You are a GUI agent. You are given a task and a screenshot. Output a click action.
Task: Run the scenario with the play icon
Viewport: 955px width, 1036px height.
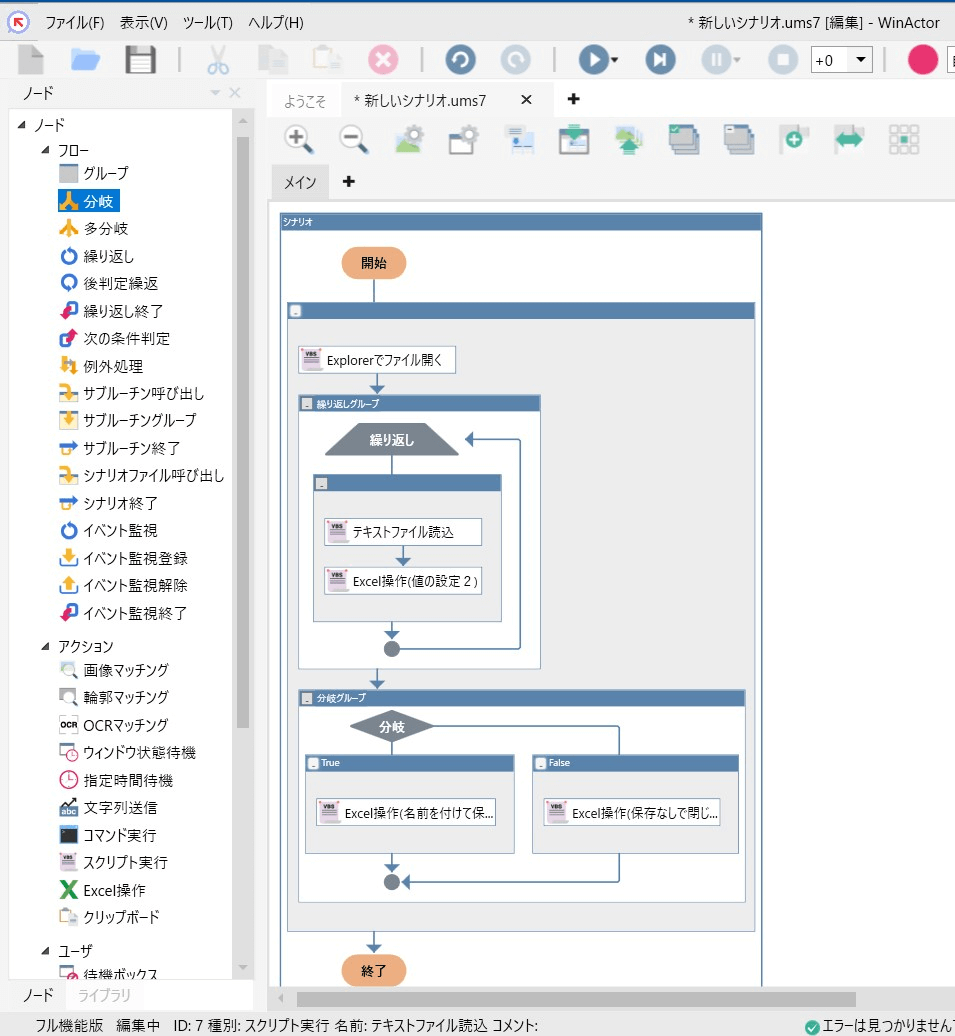[590, 60]
